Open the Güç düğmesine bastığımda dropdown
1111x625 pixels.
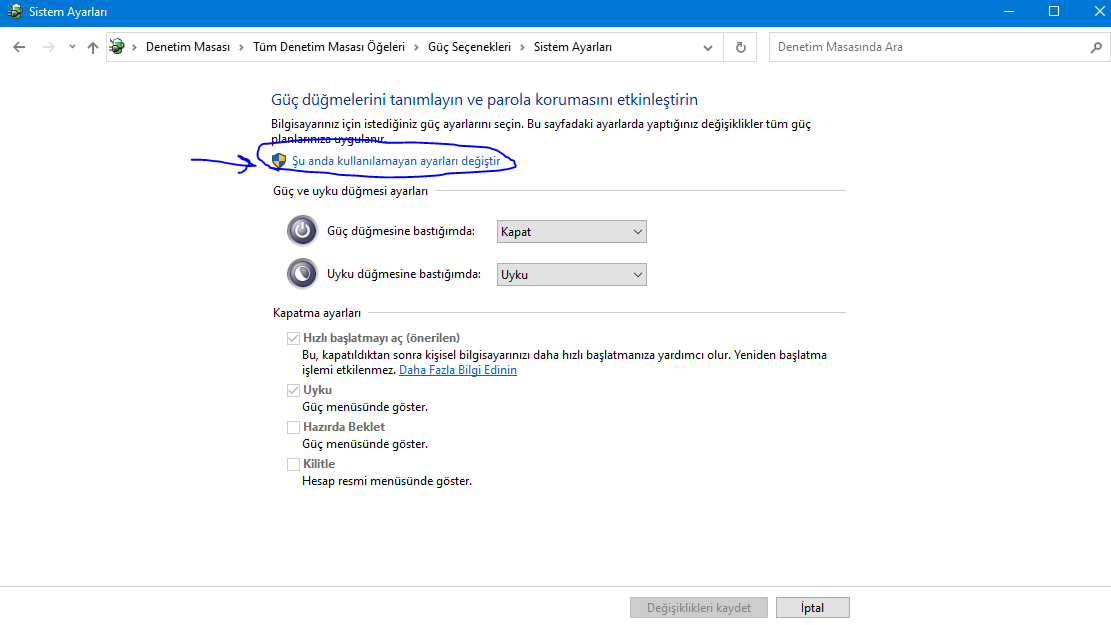[571, 232]
